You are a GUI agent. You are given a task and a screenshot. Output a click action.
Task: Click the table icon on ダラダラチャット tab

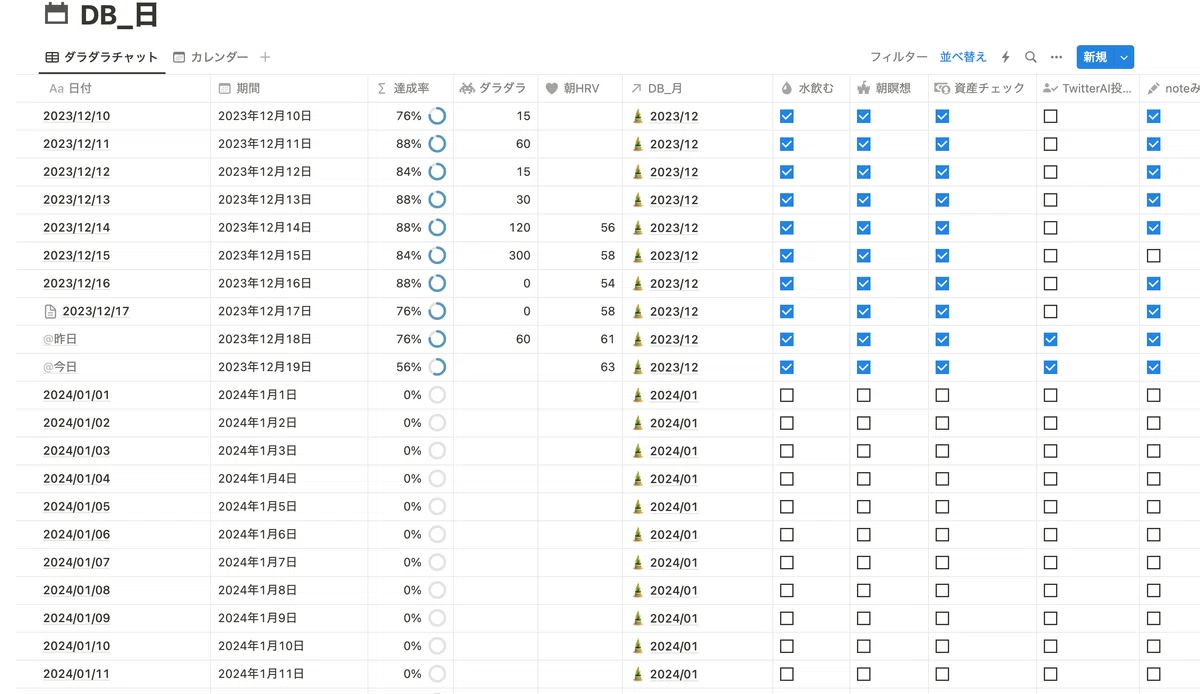pos(52,57)
